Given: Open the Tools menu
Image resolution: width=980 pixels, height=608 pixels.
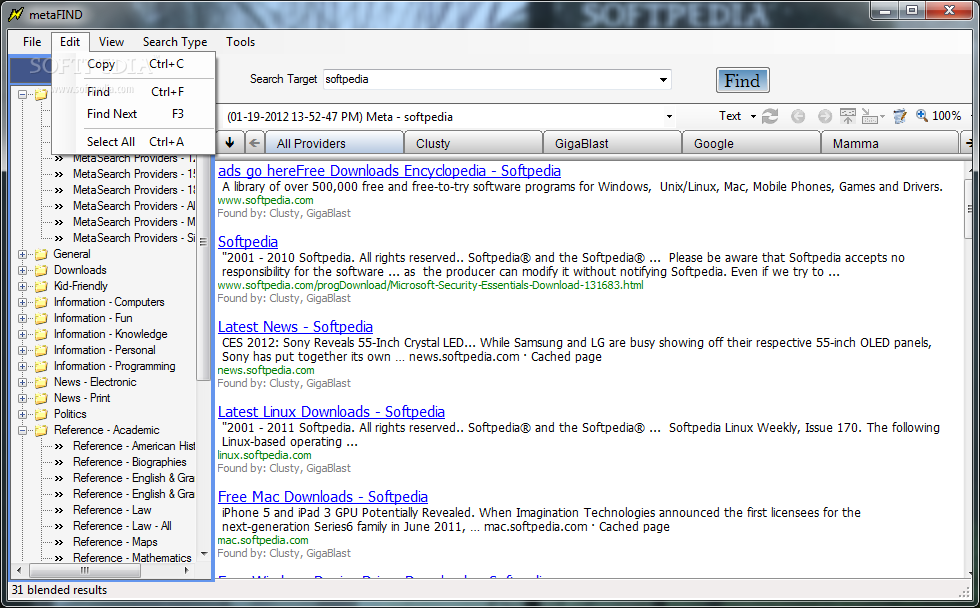Looking at the screenshot, I should point(241,42).
